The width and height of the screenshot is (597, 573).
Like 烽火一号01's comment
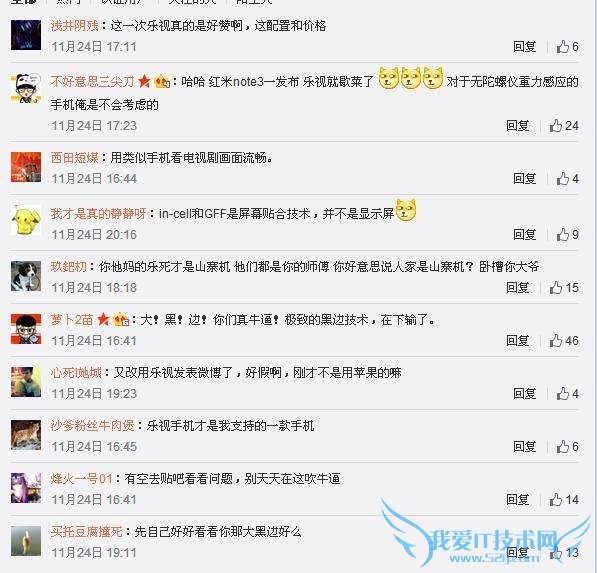point(564,499)
